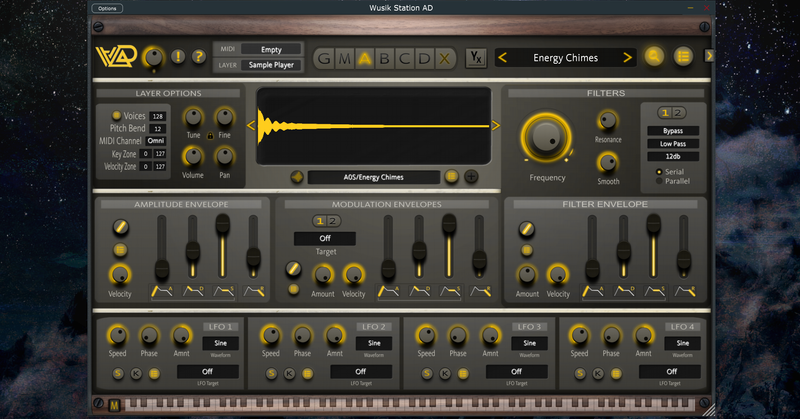Open the LFO 1 Sine waveform dropdown
Viewport: 800px width, 419px height.
coord(220,343)
